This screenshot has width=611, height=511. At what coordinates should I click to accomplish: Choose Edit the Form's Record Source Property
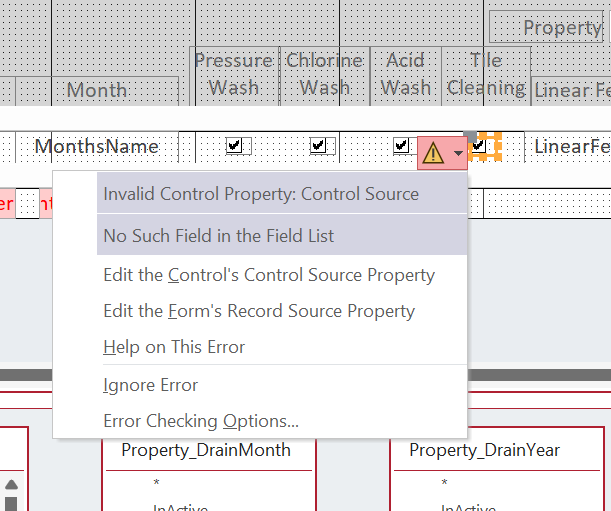click(259, 311)
